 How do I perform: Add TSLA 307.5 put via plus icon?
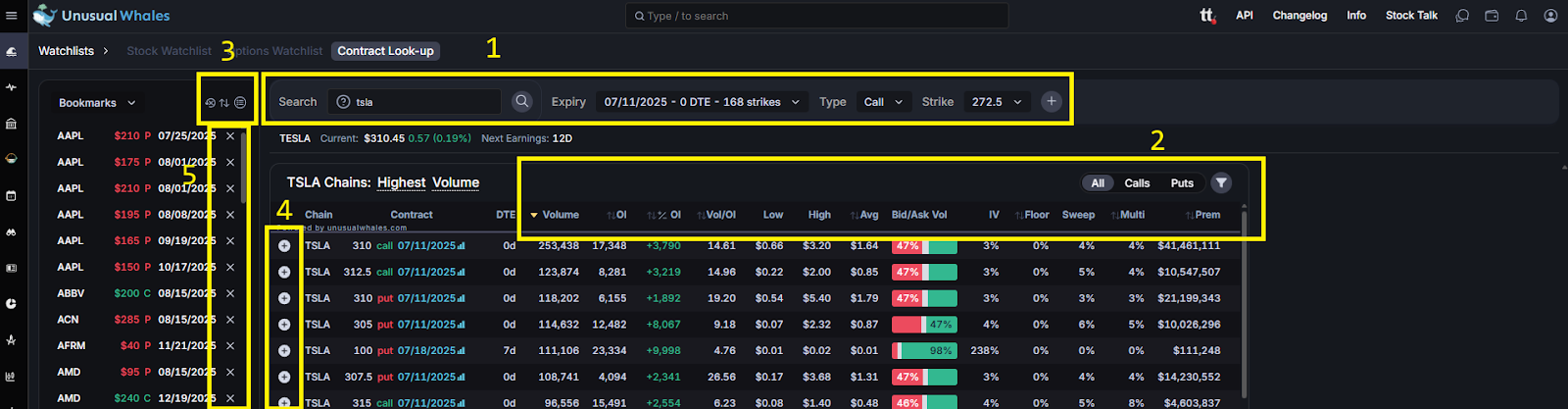point(284,377)
